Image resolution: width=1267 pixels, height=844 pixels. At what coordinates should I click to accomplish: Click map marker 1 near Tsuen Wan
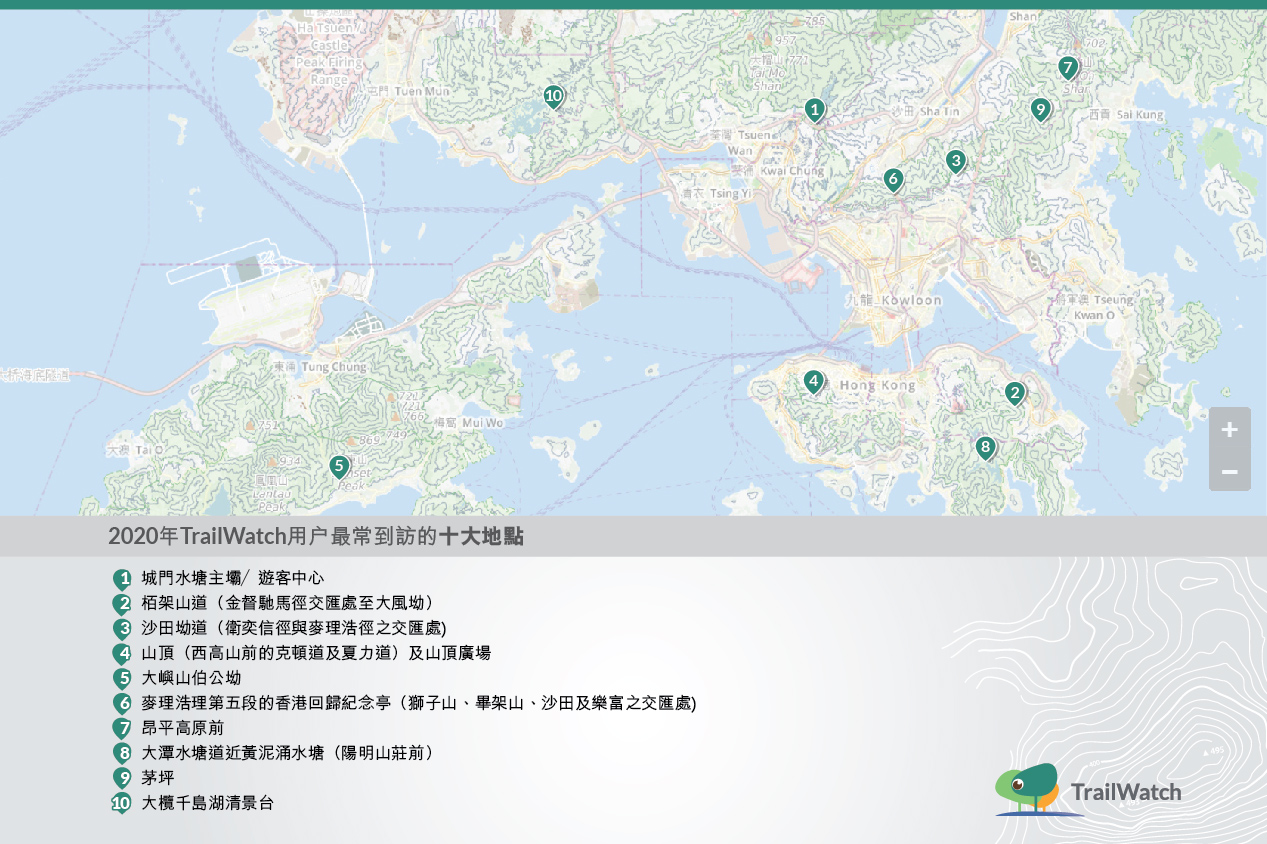pos(814,109)
